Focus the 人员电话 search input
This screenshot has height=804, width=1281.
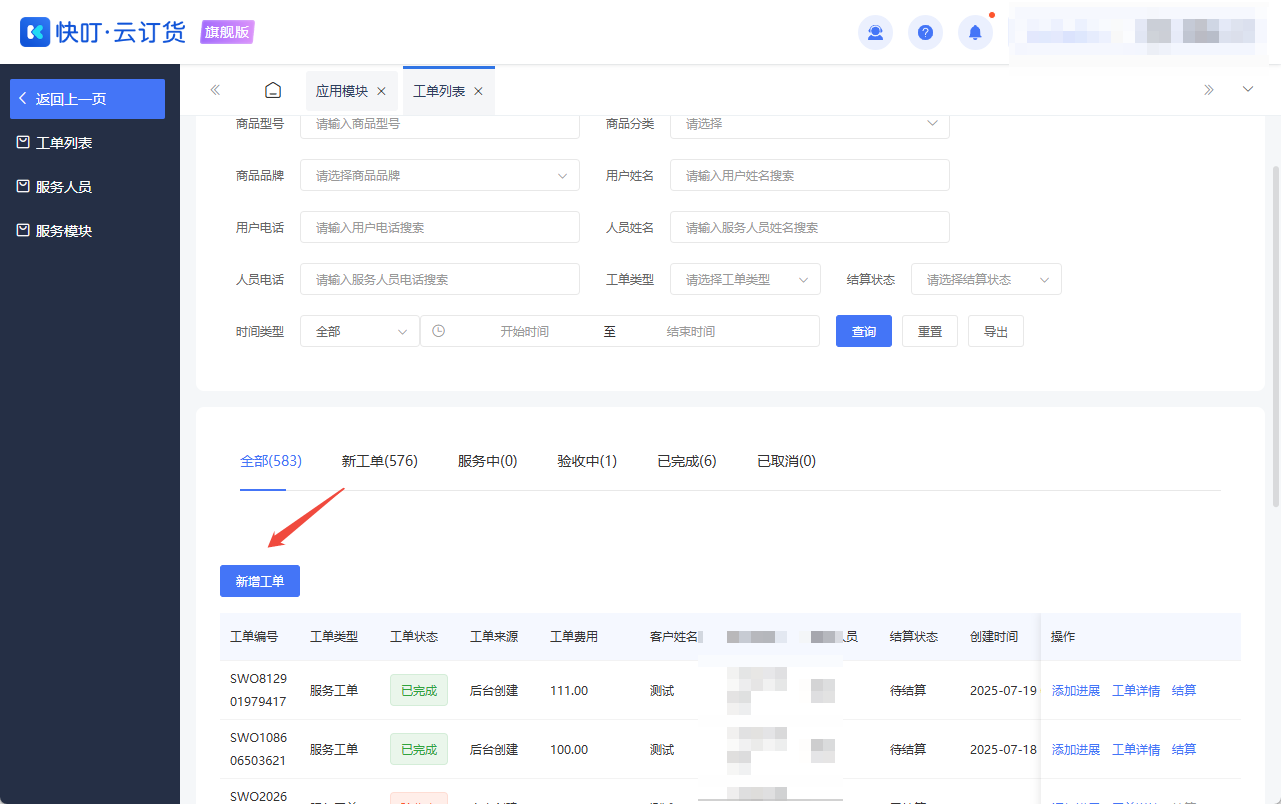(440, 279)
